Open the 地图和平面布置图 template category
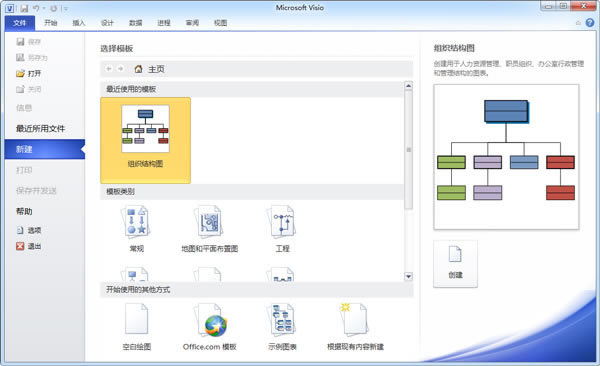This screenshot has height=366, width=600. [x=210, y=229]
